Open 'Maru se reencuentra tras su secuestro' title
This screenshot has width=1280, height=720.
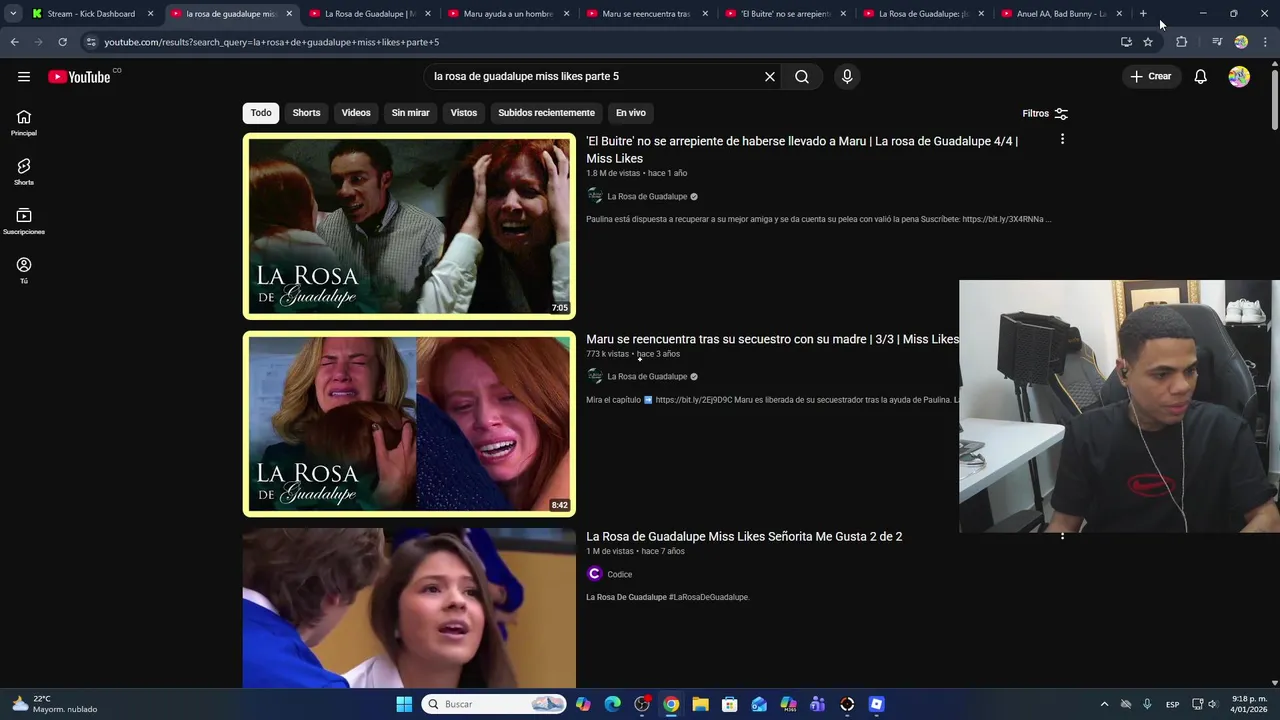772,339
